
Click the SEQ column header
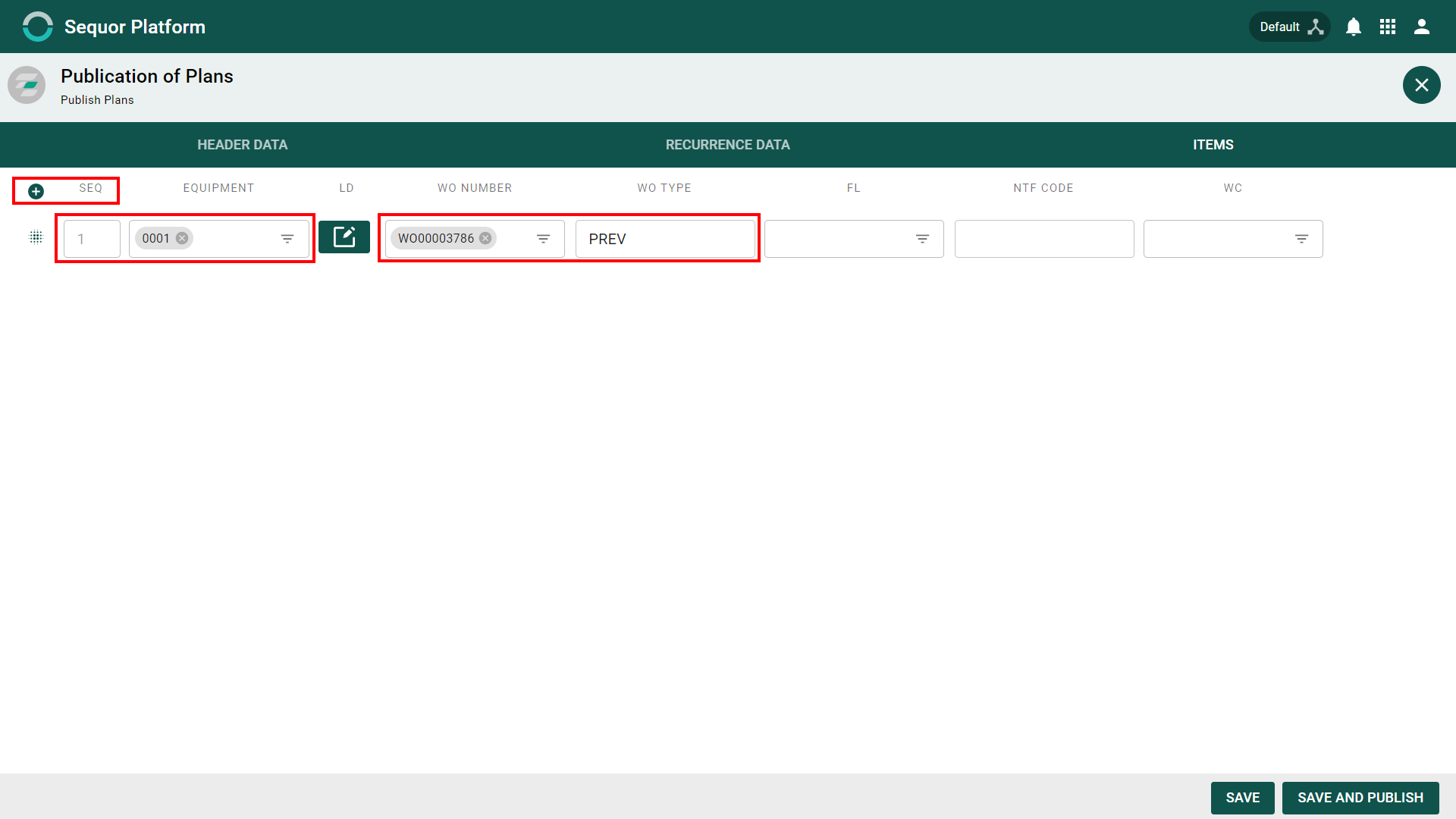coord(91,188)
